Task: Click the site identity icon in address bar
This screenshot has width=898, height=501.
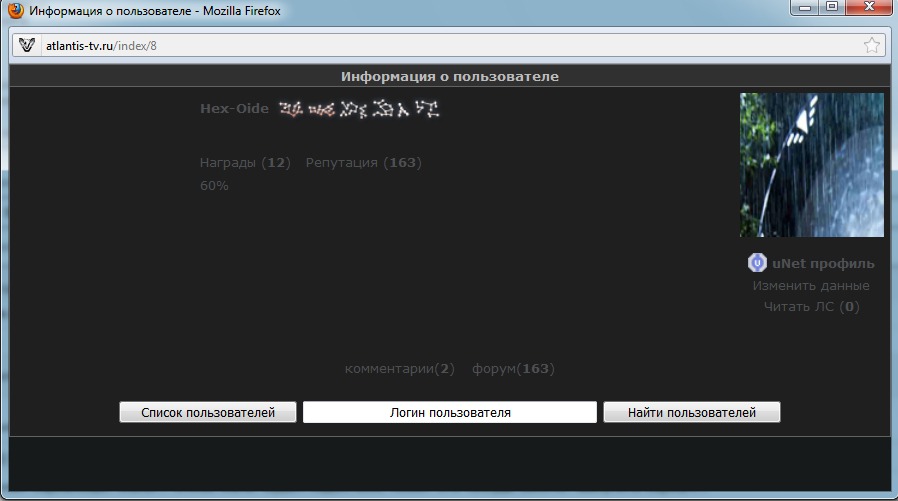Action: pyautogui.click(x=27, y=45)
